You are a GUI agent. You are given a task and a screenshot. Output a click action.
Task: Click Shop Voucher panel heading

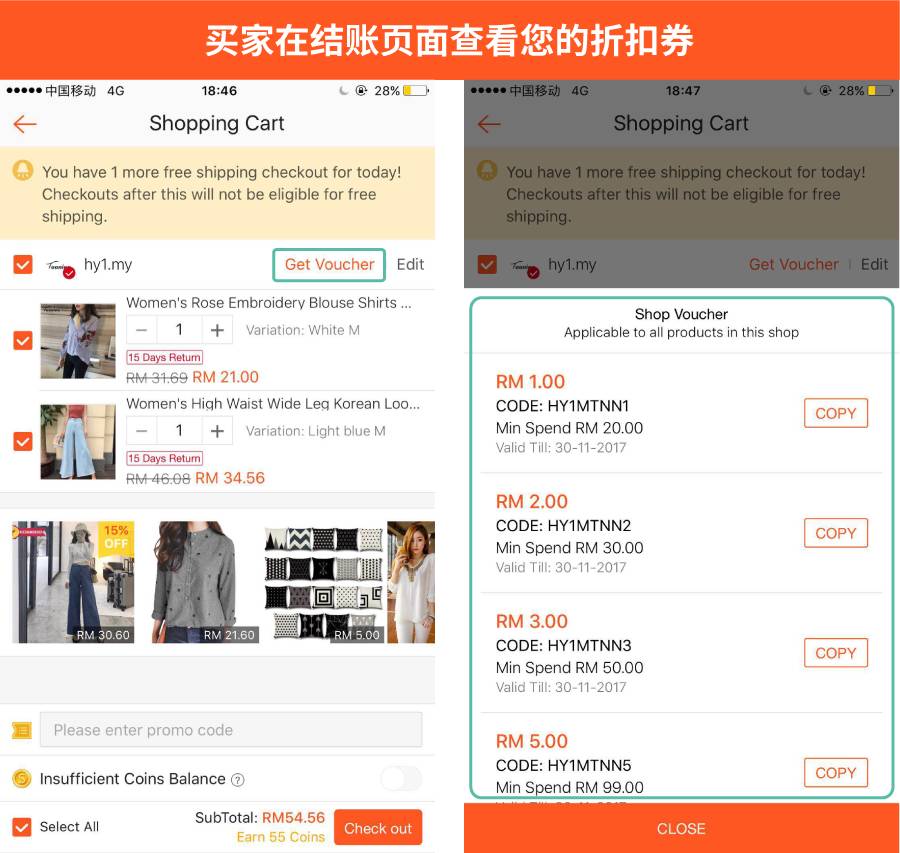681,314
